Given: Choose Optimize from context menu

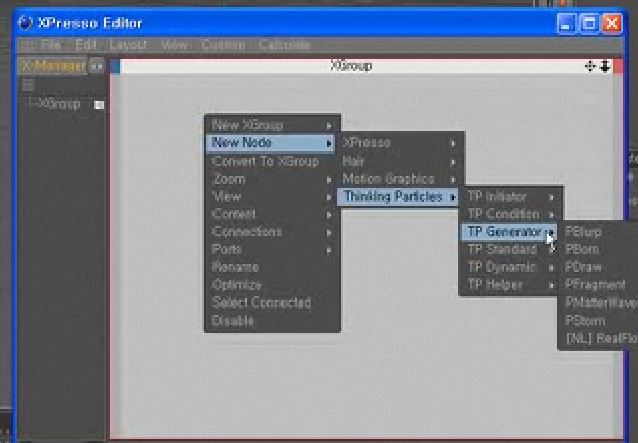Looking at the screenshot, I should click(272, 285).
